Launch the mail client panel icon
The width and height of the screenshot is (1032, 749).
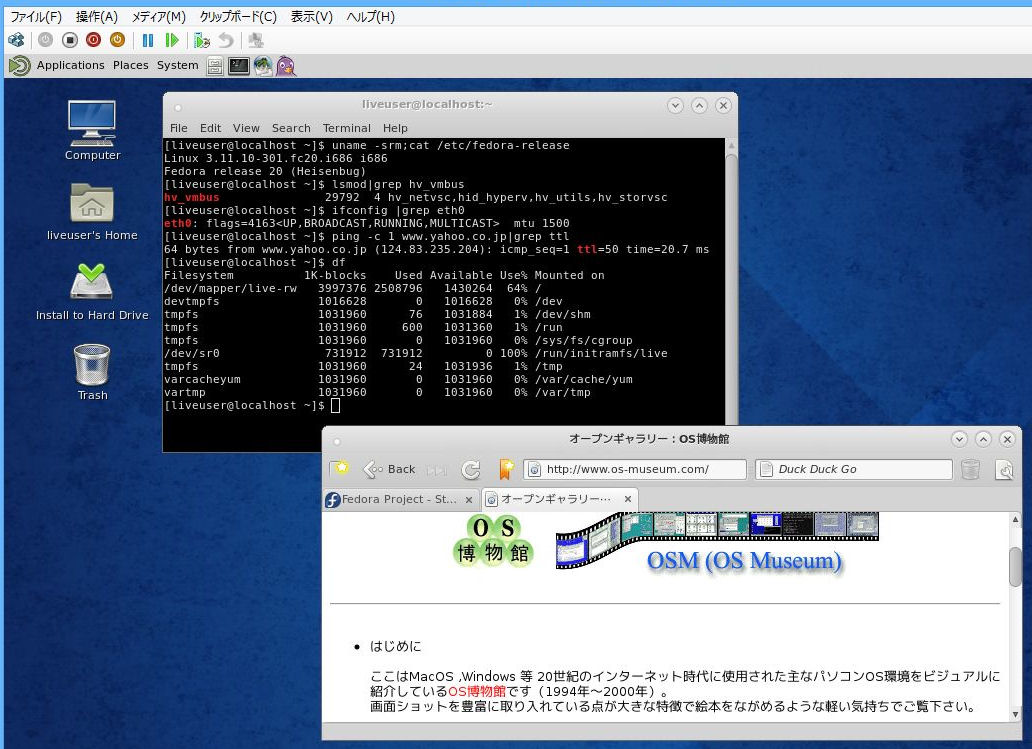coord(263,66)
